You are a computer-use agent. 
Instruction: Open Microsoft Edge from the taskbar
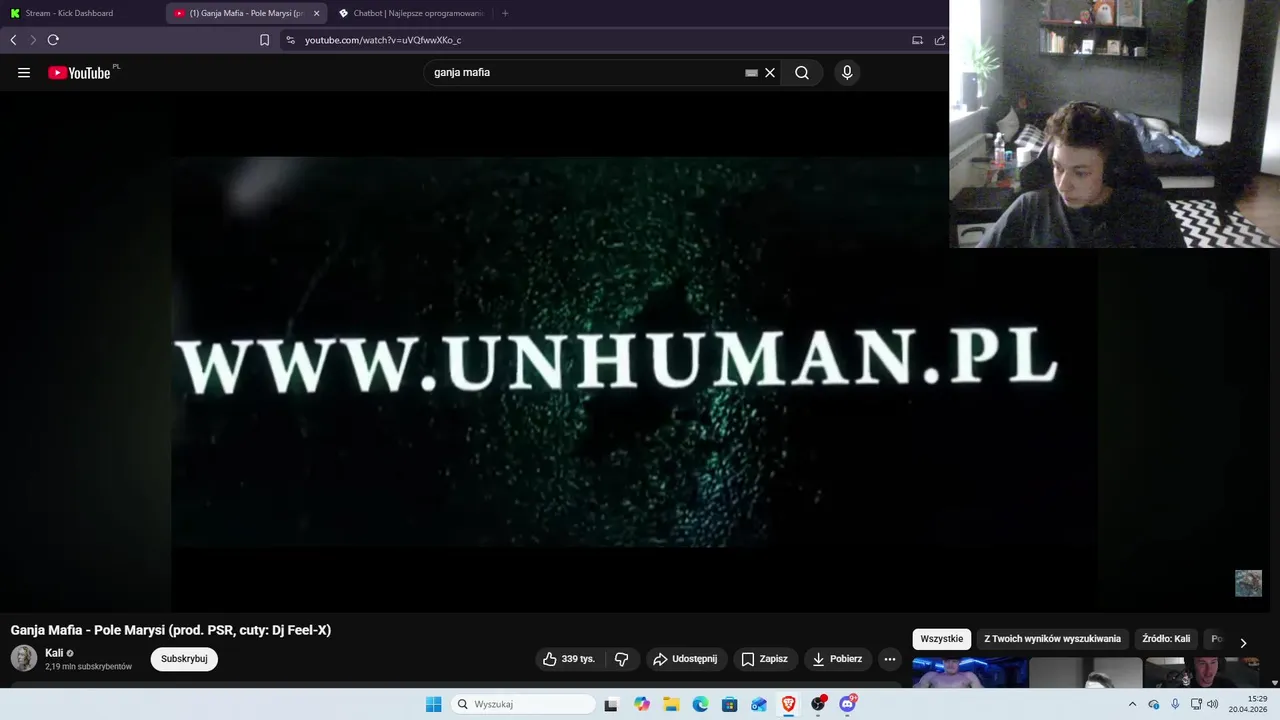700,704
